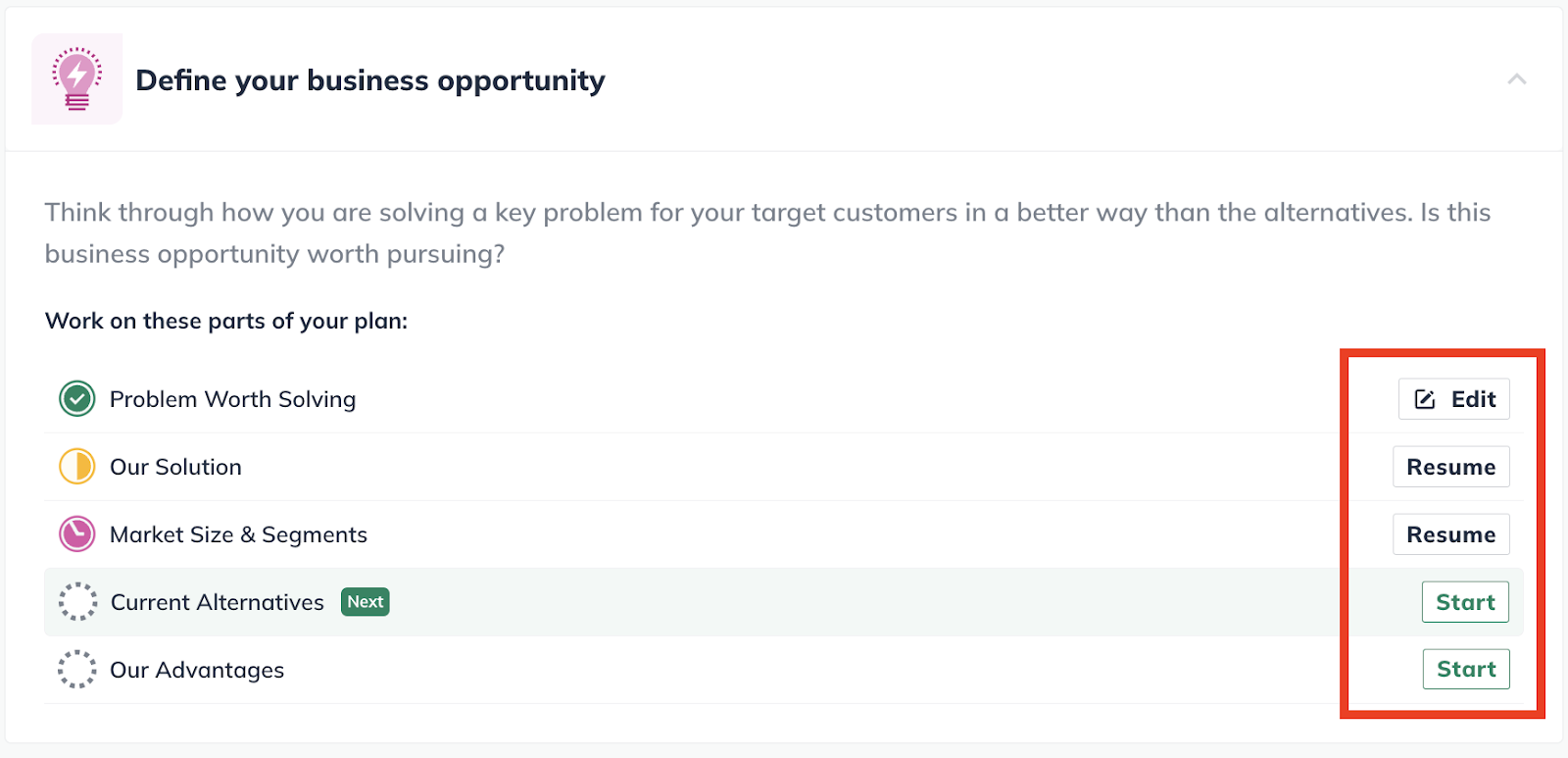Start the Current Alternatives section
The width and height of the screenshot is (1568, 758).
tap(1466, 602)
